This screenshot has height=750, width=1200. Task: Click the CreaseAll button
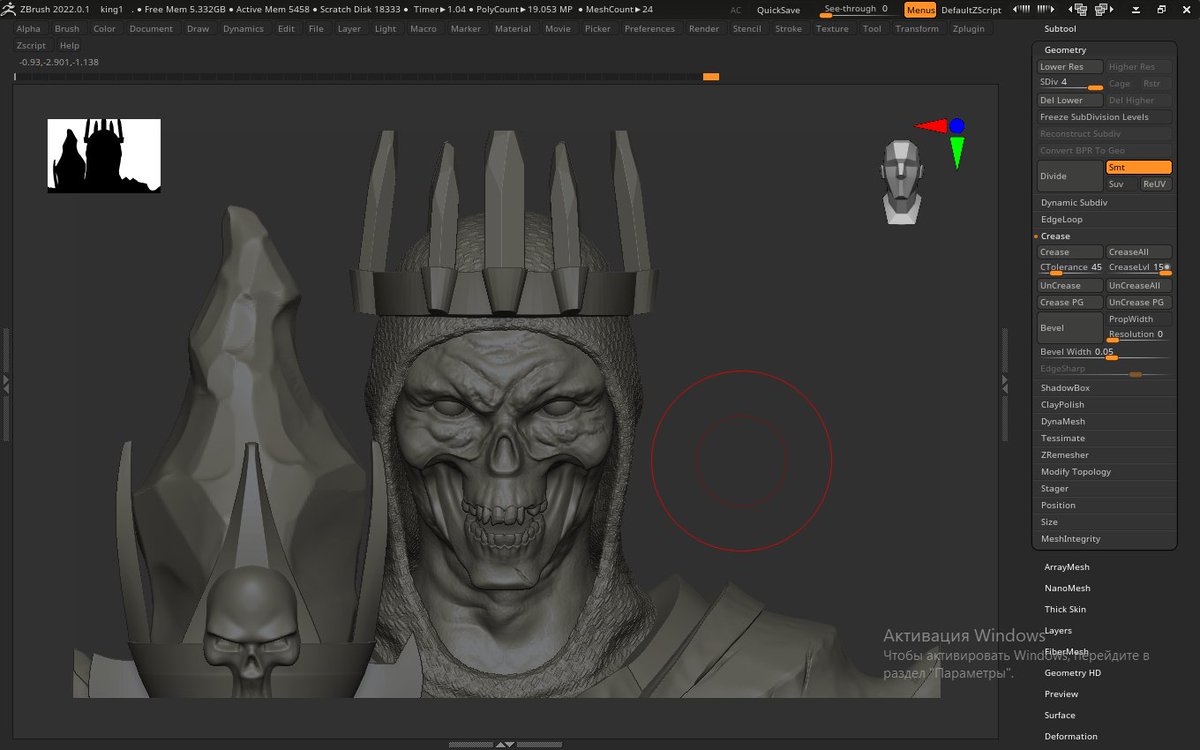point(1138,252)
